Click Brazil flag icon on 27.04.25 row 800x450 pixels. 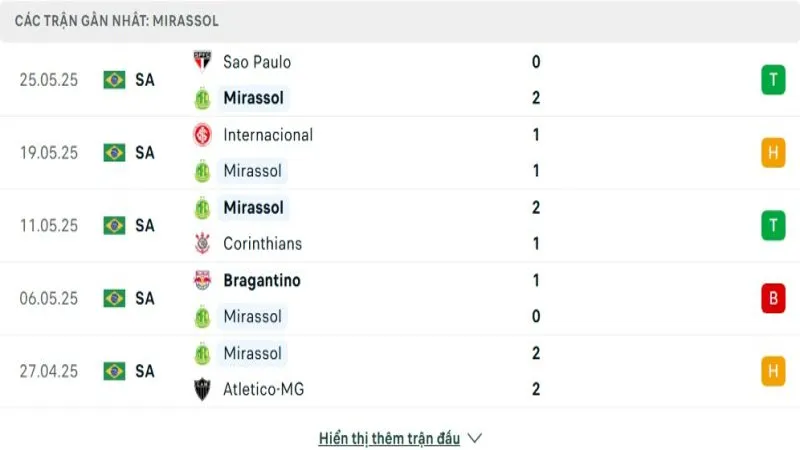click(114, 371)
